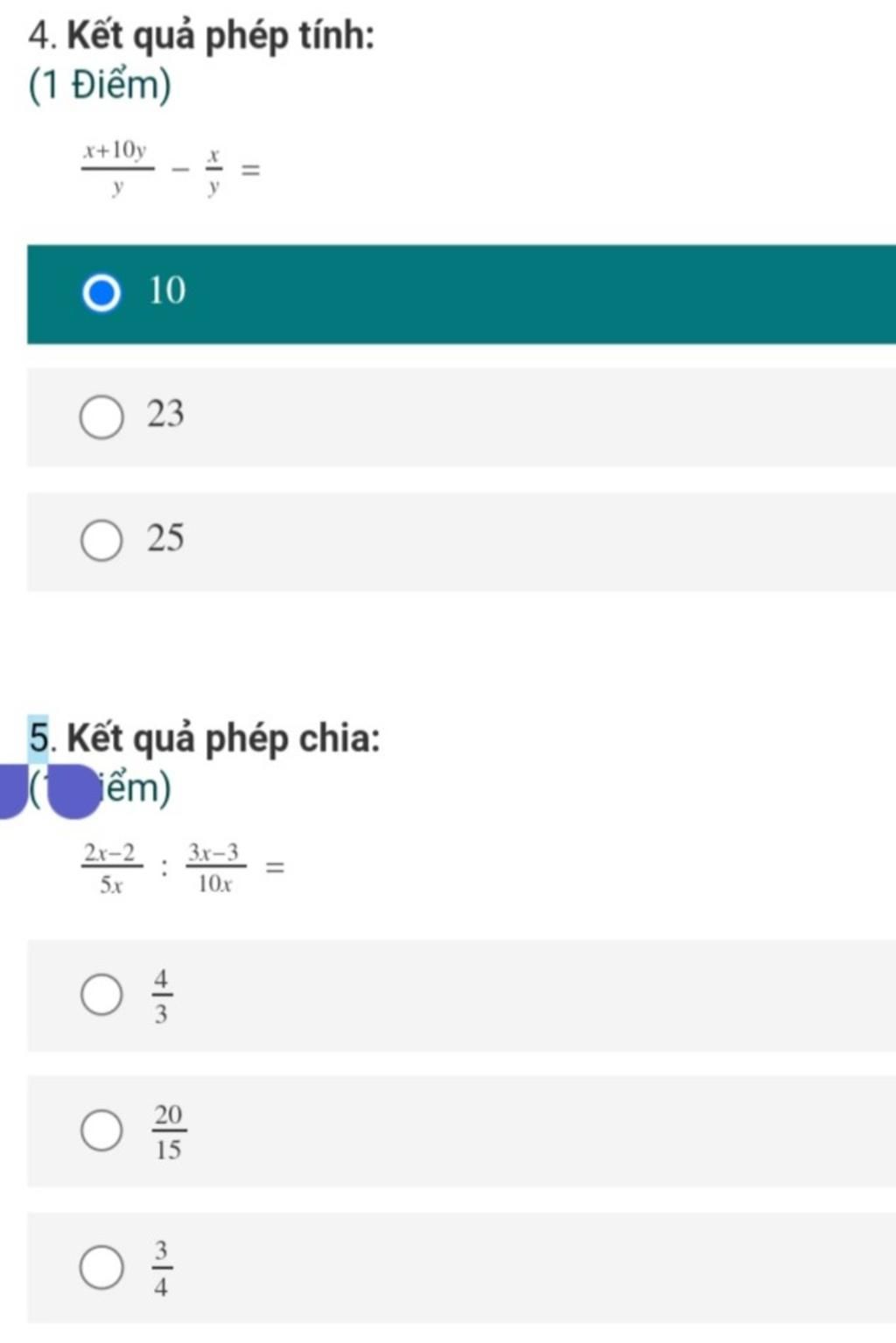Tap the 4/3 fraction answer label
The height and width of the screenshot is (1343, 896).
point(161,996)
